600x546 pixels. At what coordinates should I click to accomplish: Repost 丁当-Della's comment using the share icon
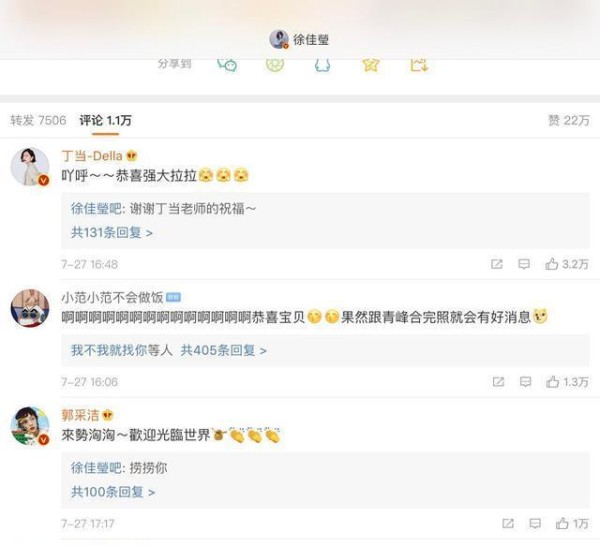(x=497, y=264)
